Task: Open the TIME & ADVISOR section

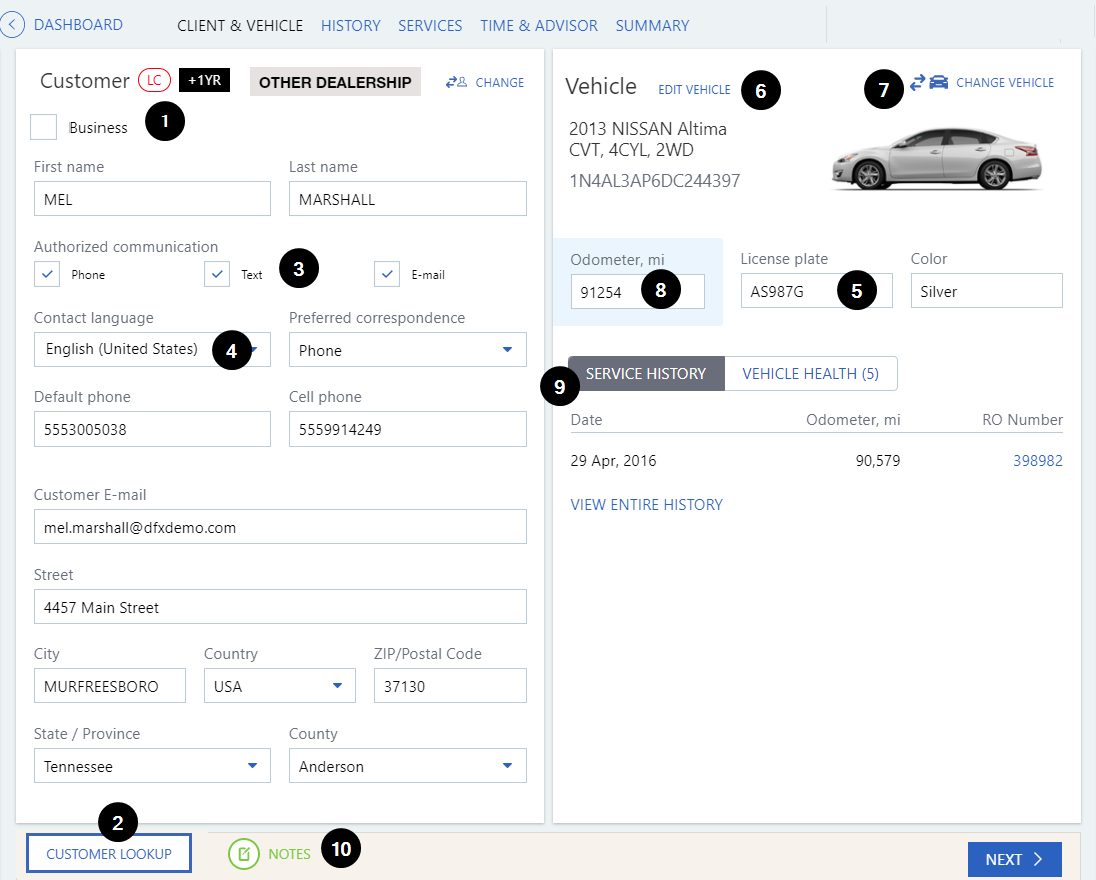Action: pos(538,25)
